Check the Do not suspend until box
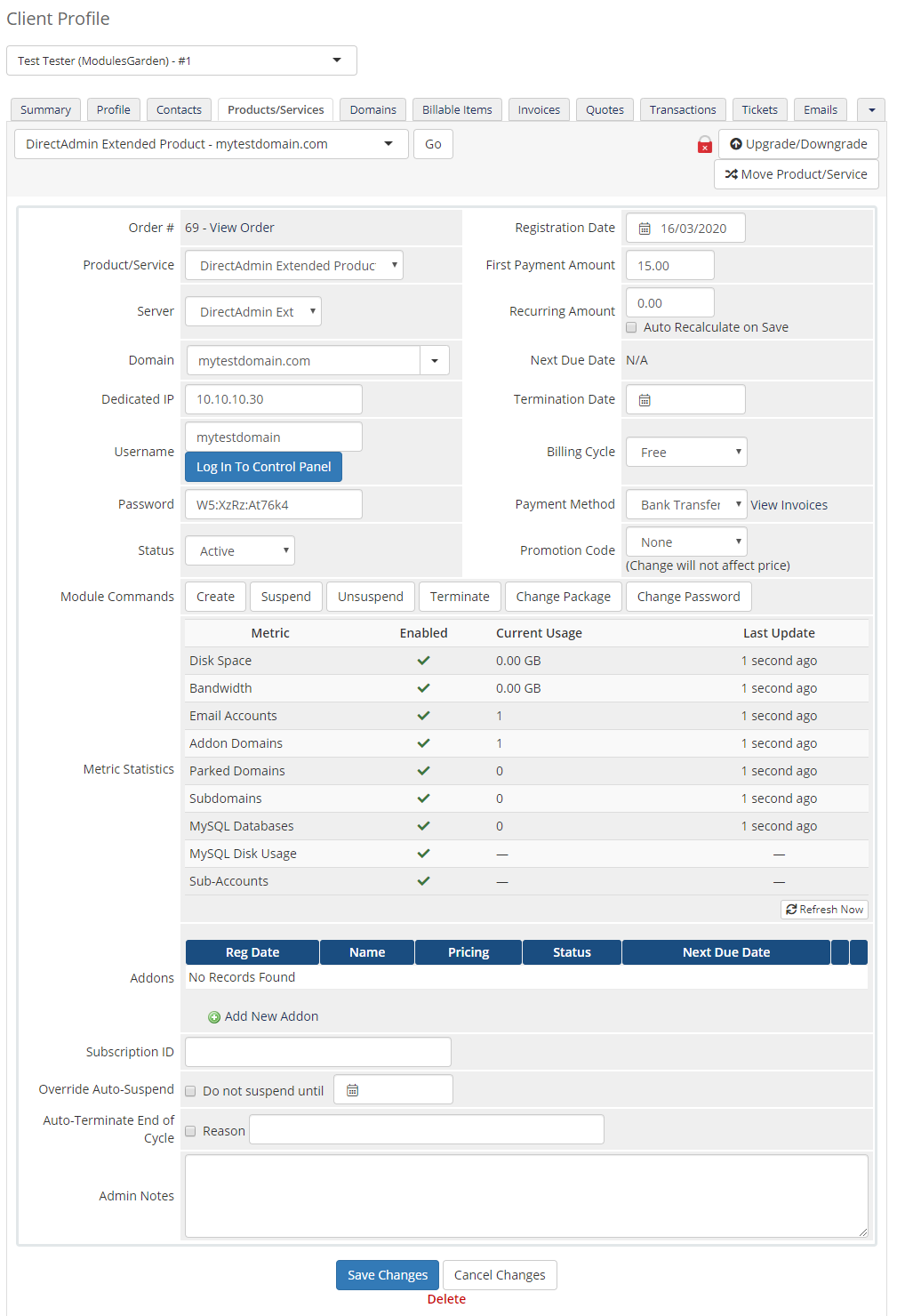897x1316 pixels. click(190, 1091)
